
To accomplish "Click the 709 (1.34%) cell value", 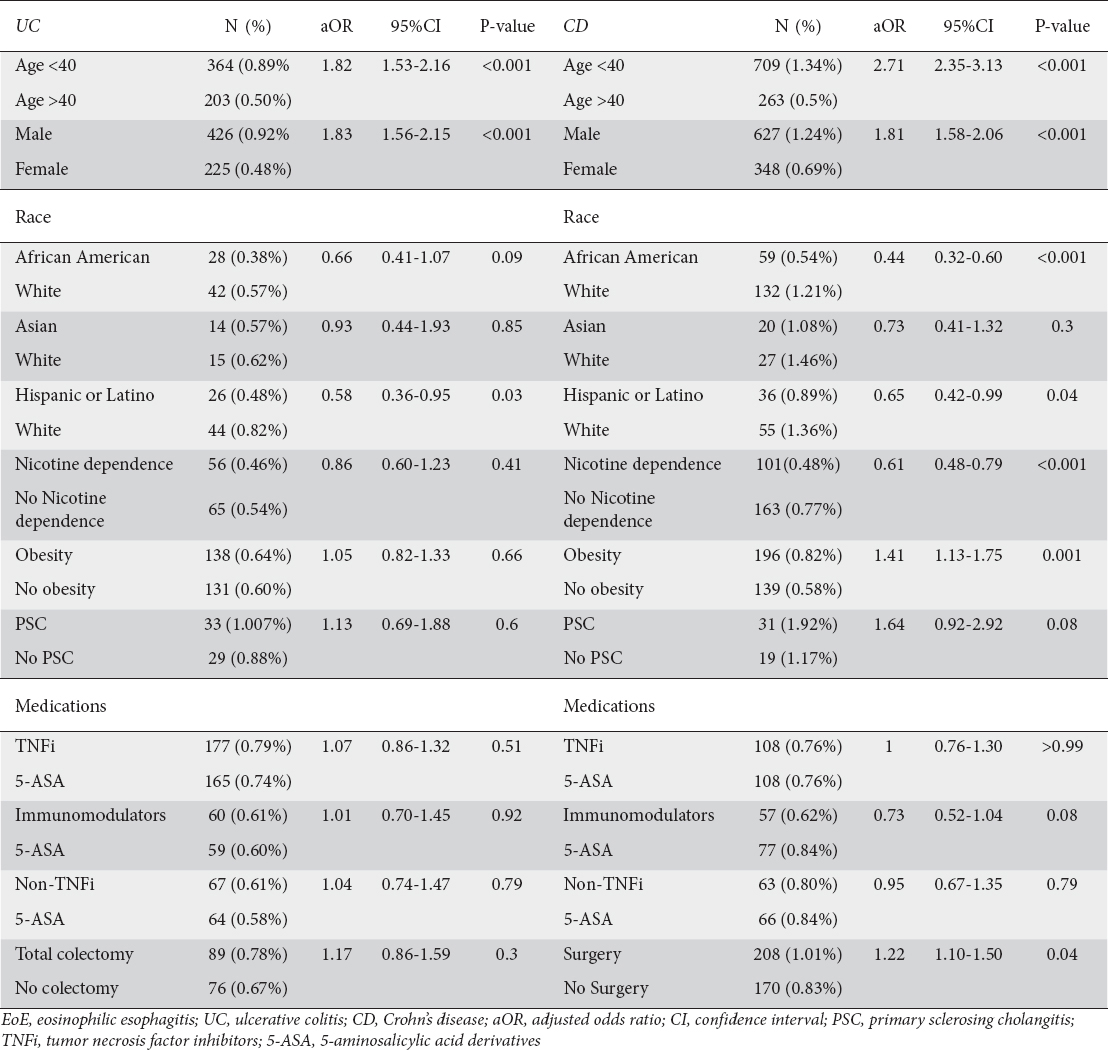I will click(797, 66).
